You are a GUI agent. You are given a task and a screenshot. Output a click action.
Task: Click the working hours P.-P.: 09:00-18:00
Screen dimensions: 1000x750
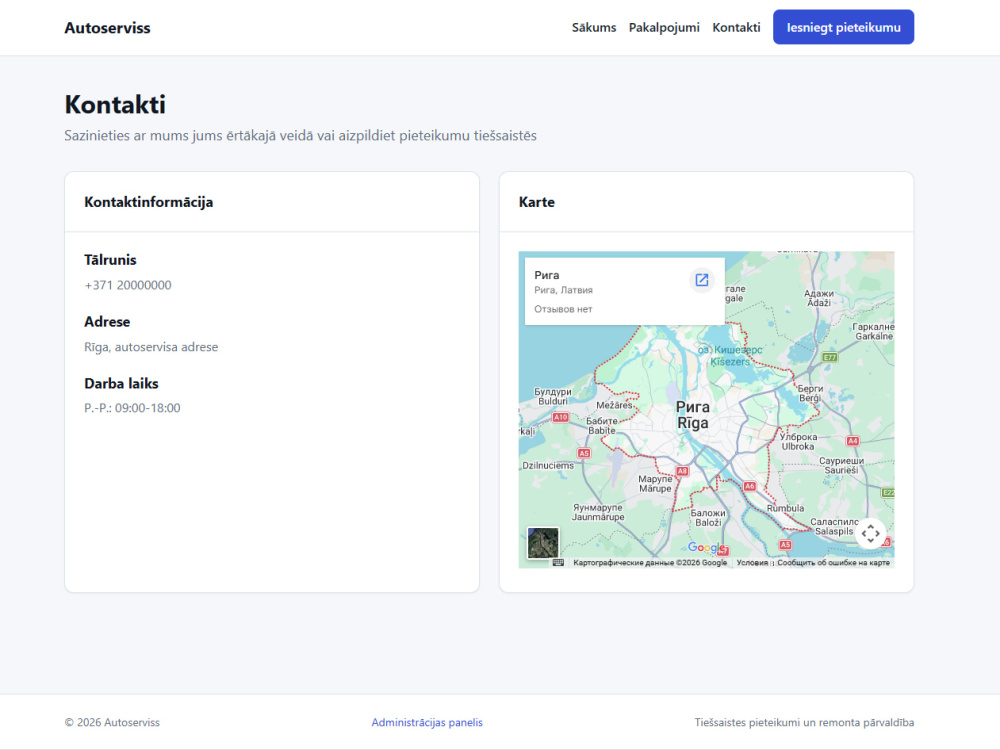coord(132,408)
